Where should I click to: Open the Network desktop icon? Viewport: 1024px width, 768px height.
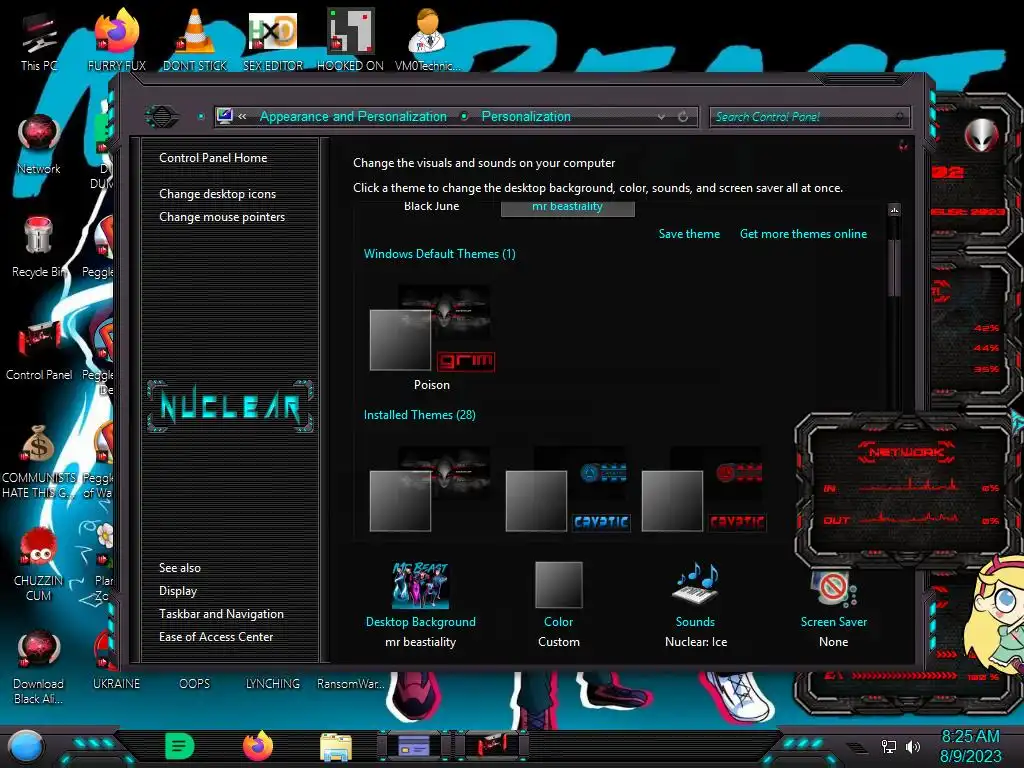tap(39, 144)
